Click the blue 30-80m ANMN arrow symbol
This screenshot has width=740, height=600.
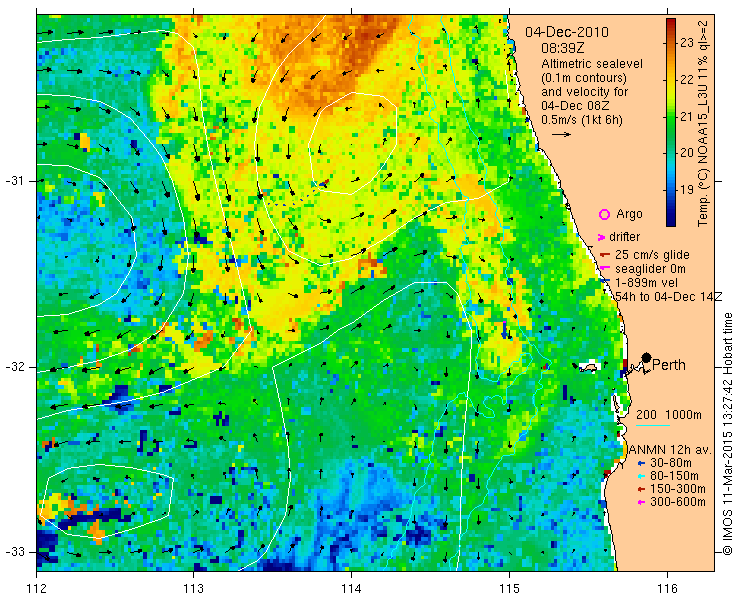click(x=641, y=464)
